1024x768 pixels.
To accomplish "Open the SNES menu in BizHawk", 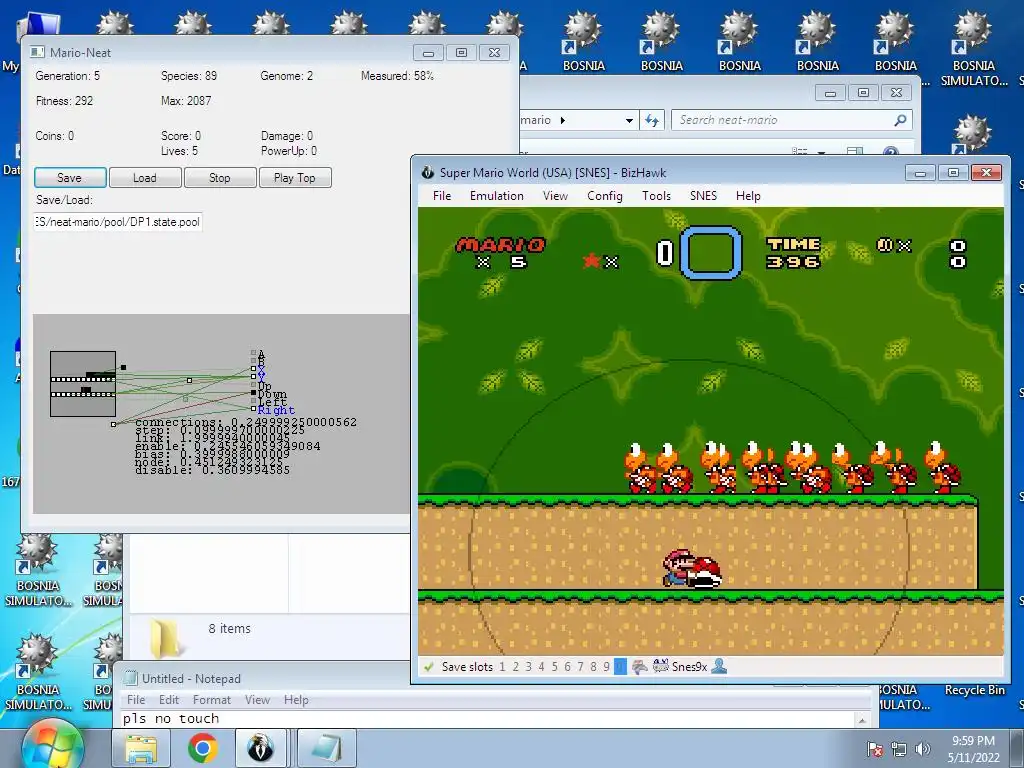I will (x=703, y=196).
